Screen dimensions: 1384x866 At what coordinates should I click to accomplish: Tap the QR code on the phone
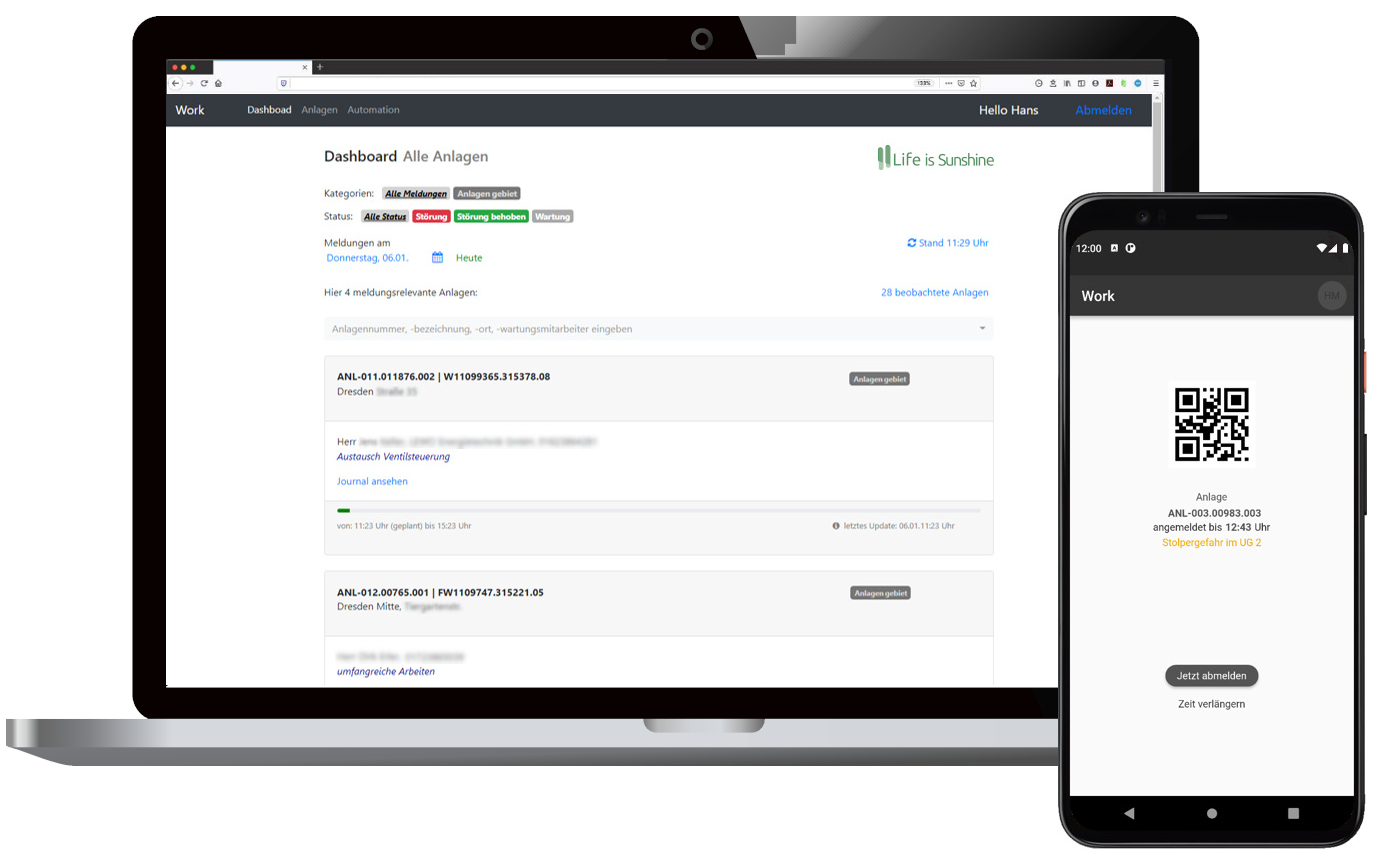pyautogui.click(x=1211, y=425)
